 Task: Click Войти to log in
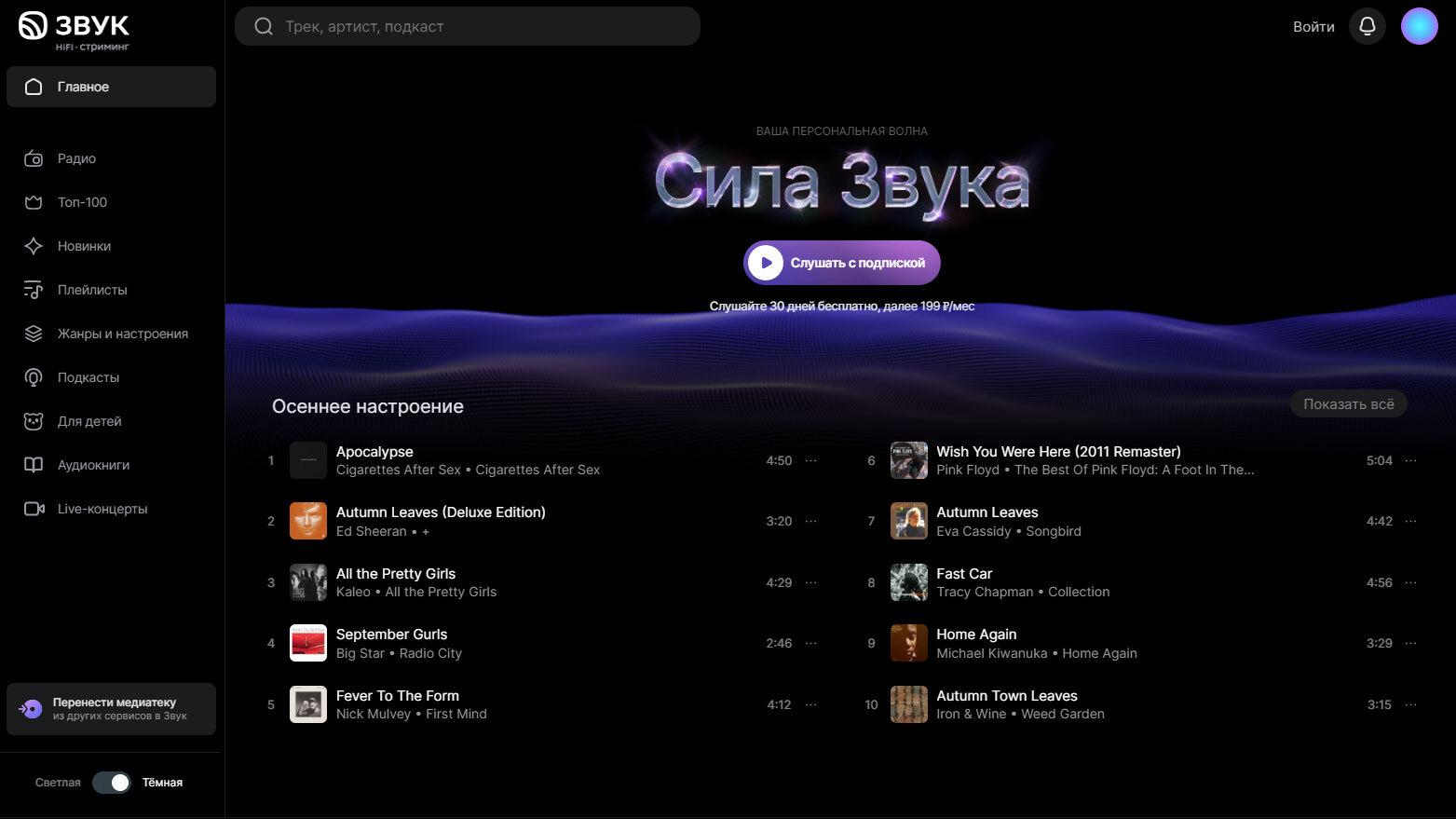pos(1313,26)
